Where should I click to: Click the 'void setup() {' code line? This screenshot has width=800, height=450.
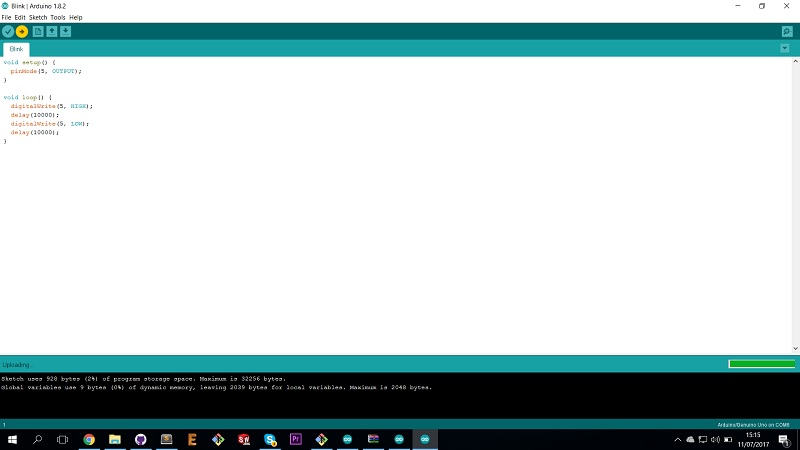pos(29,62)
